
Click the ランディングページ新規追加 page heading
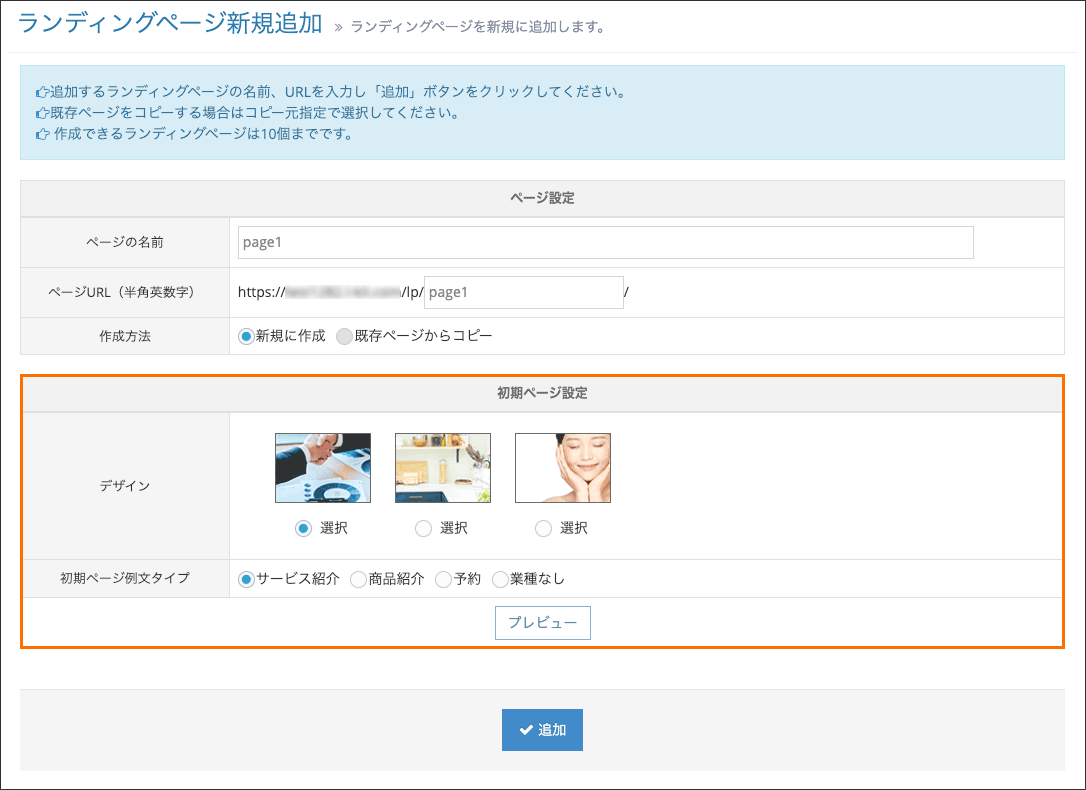(x=170, y=24)
